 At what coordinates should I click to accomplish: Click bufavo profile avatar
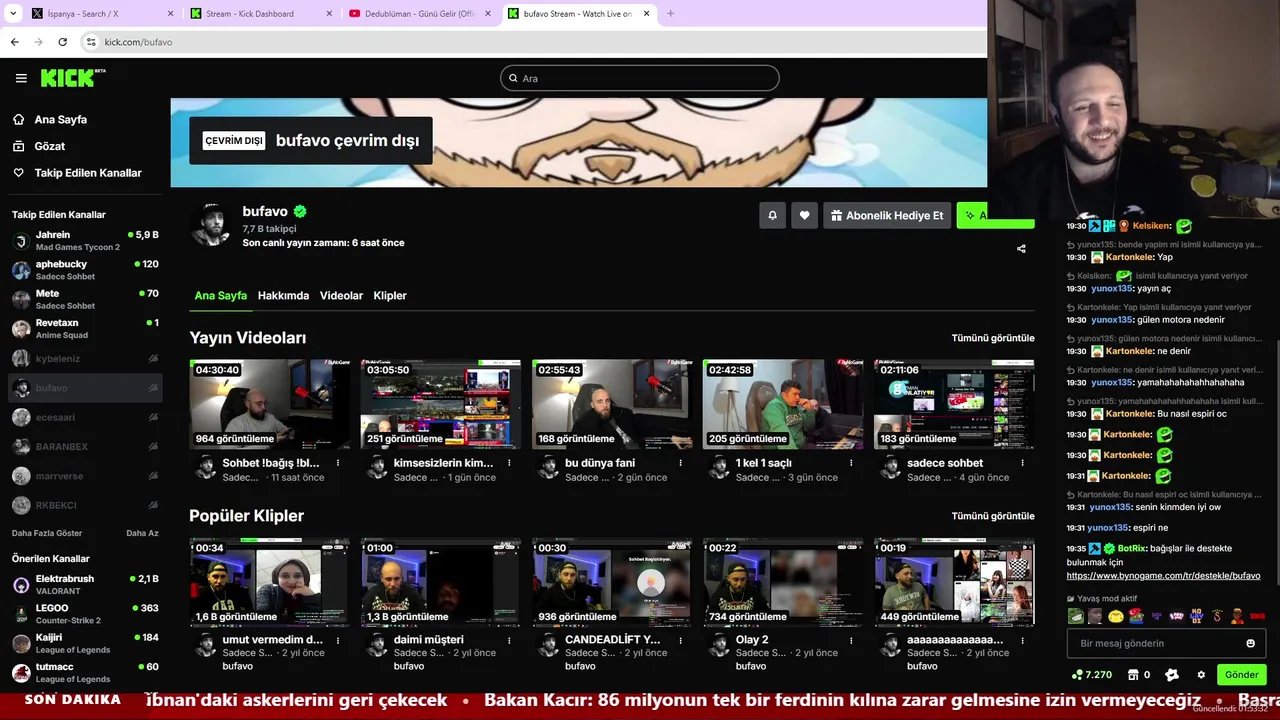tap(211, 225)
